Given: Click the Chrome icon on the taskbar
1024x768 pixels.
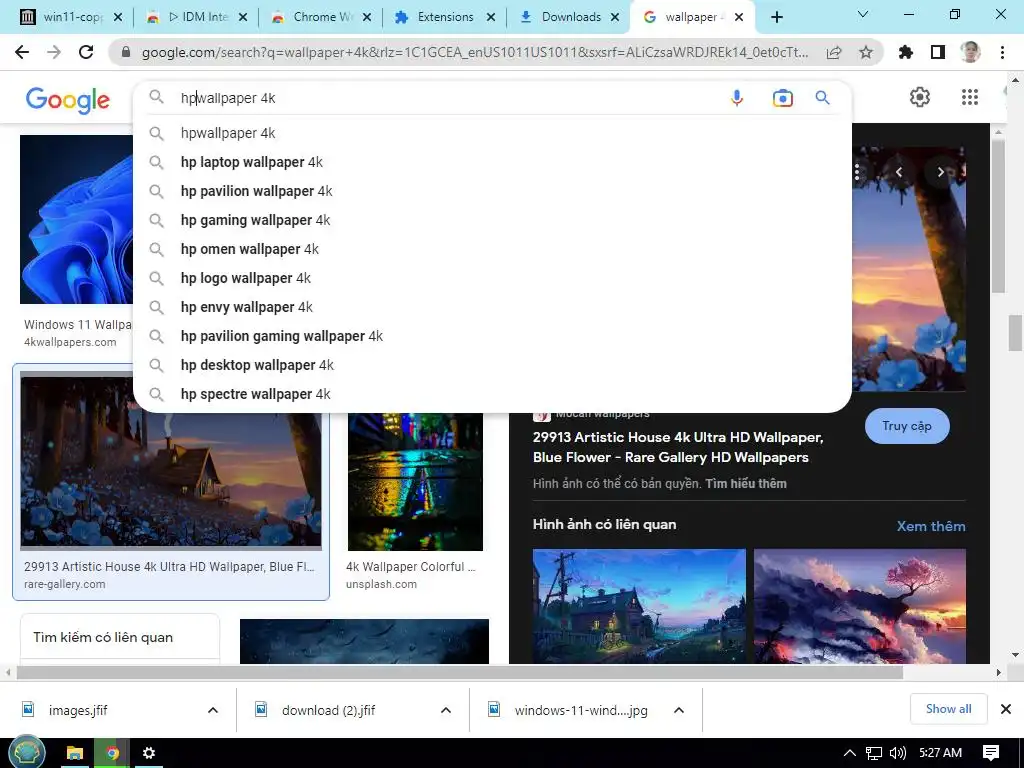Looking at the screenshot, I should click(112, 753).
